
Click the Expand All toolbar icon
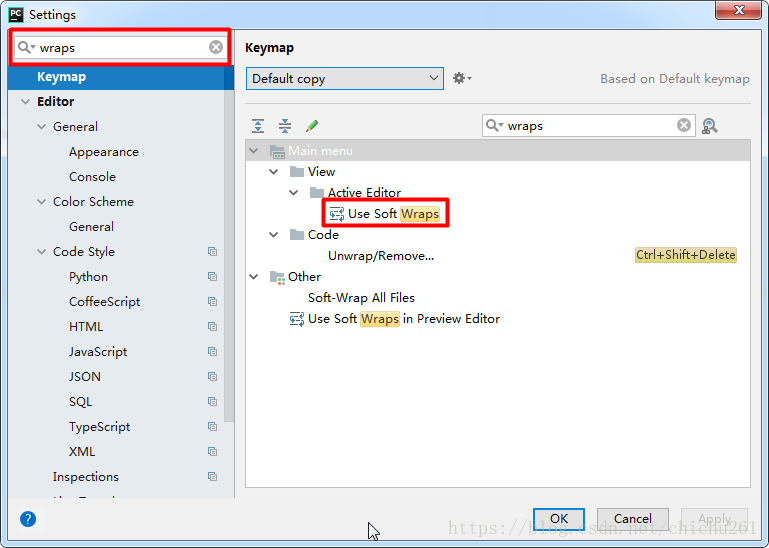258,126
